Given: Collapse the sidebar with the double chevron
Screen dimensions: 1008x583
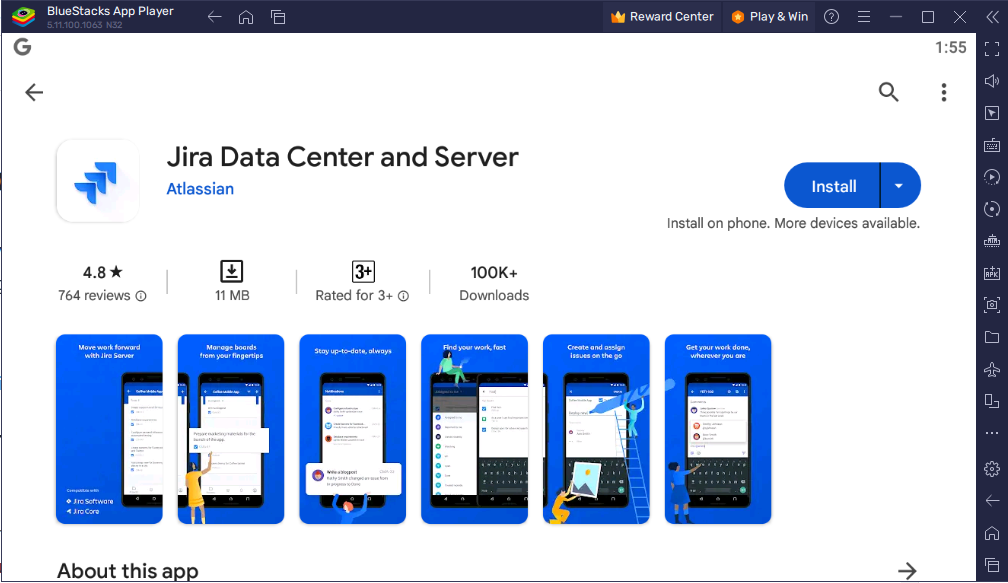Looking at the screenshot, I should (992, 17).
